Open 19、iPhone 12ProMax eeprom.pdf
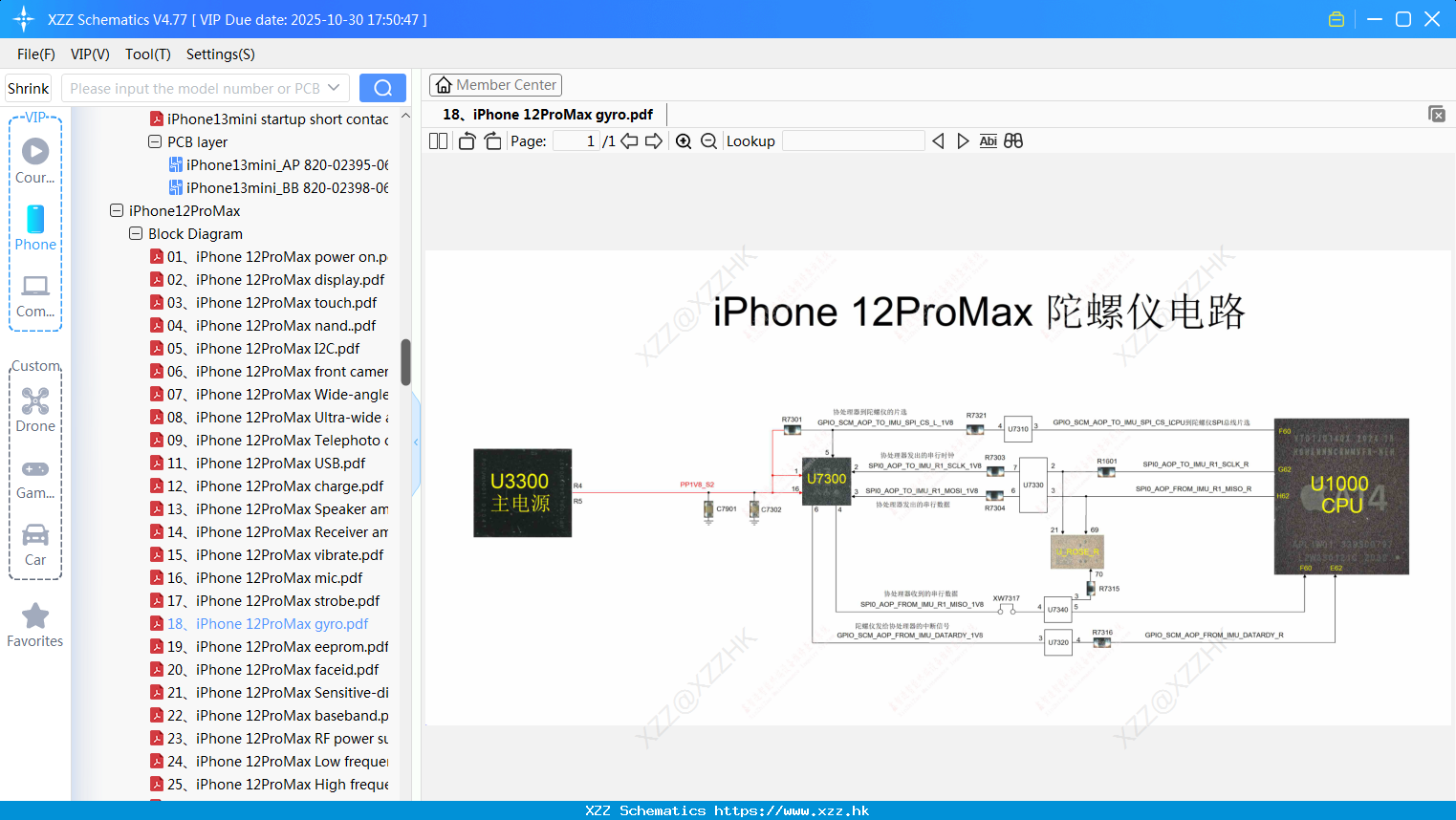 (269, 646)
